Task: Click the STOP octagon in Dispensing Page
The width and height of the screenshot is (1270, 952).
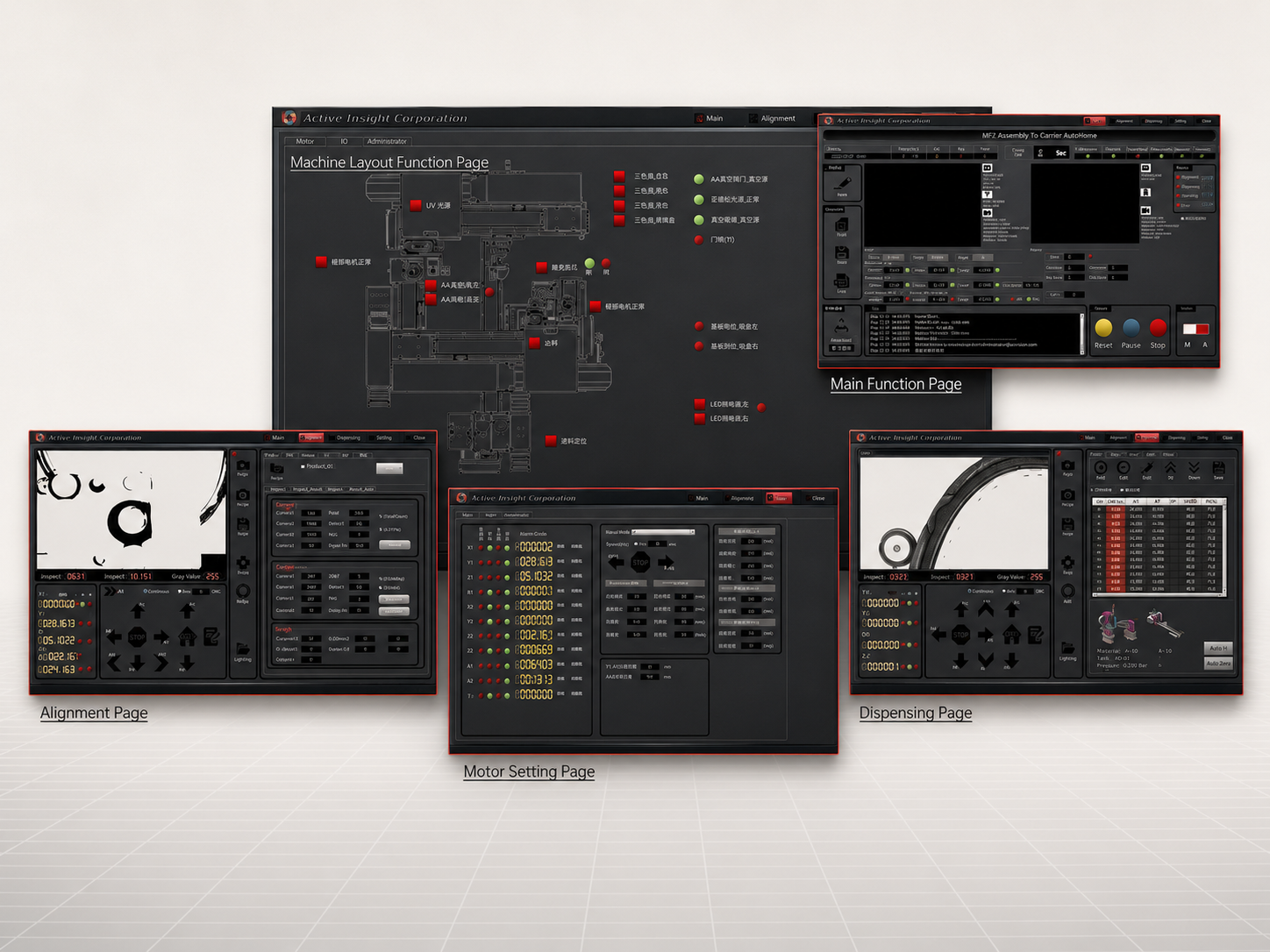Action: point(961,634)
